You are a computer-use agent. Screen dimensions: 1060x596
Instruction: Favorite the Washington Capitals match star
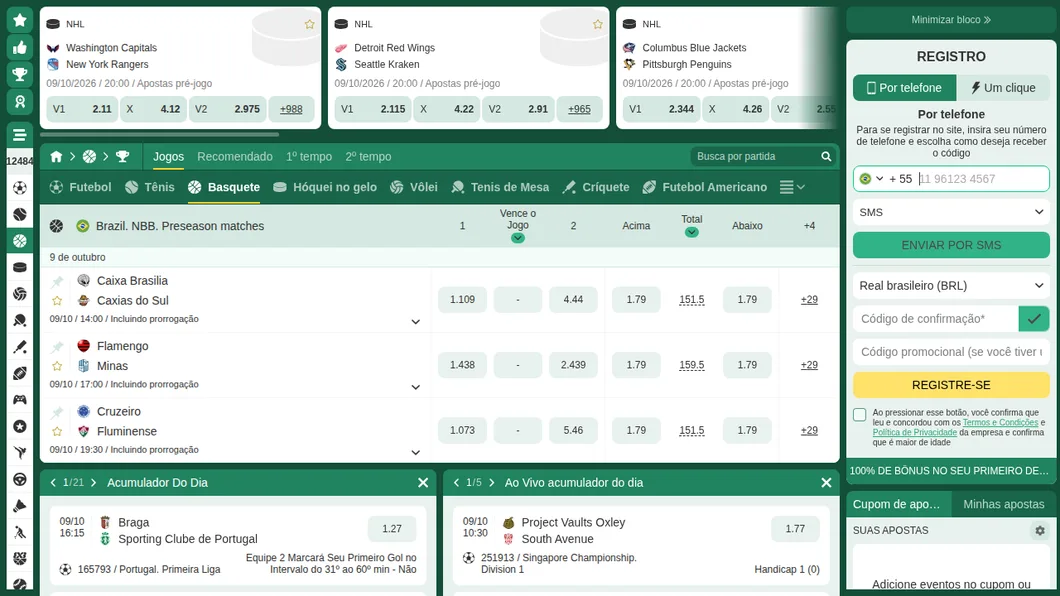310,24
